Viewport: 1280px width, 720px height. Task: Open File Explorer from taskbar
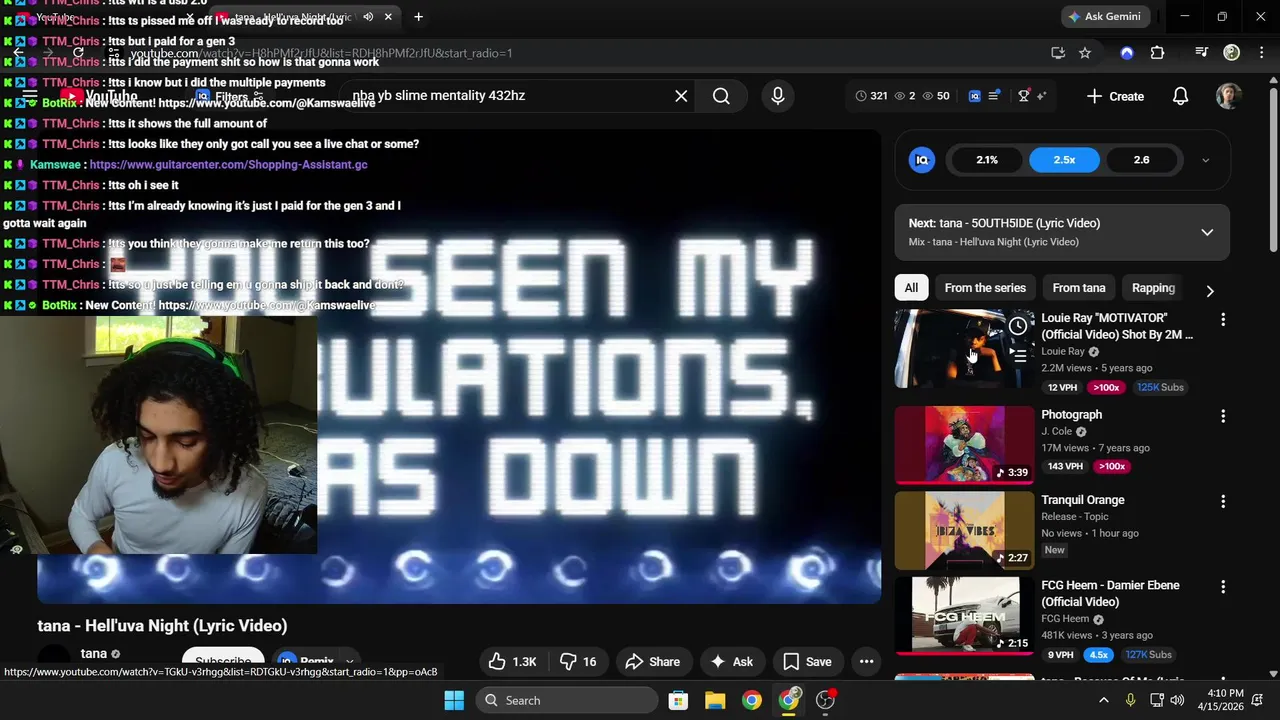pyautogui.click(x=715, y=700)
